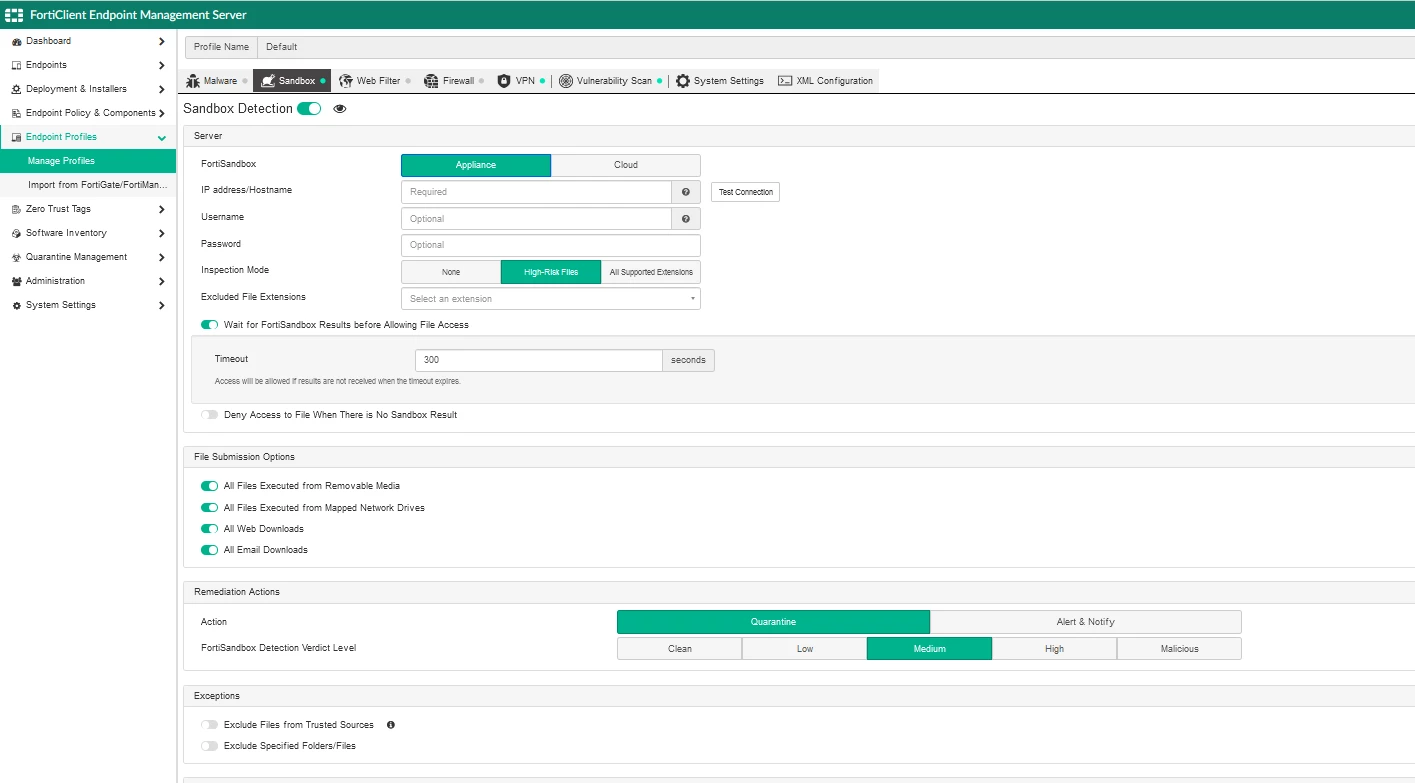Open the Vulnerability Scan tab label

614,81
